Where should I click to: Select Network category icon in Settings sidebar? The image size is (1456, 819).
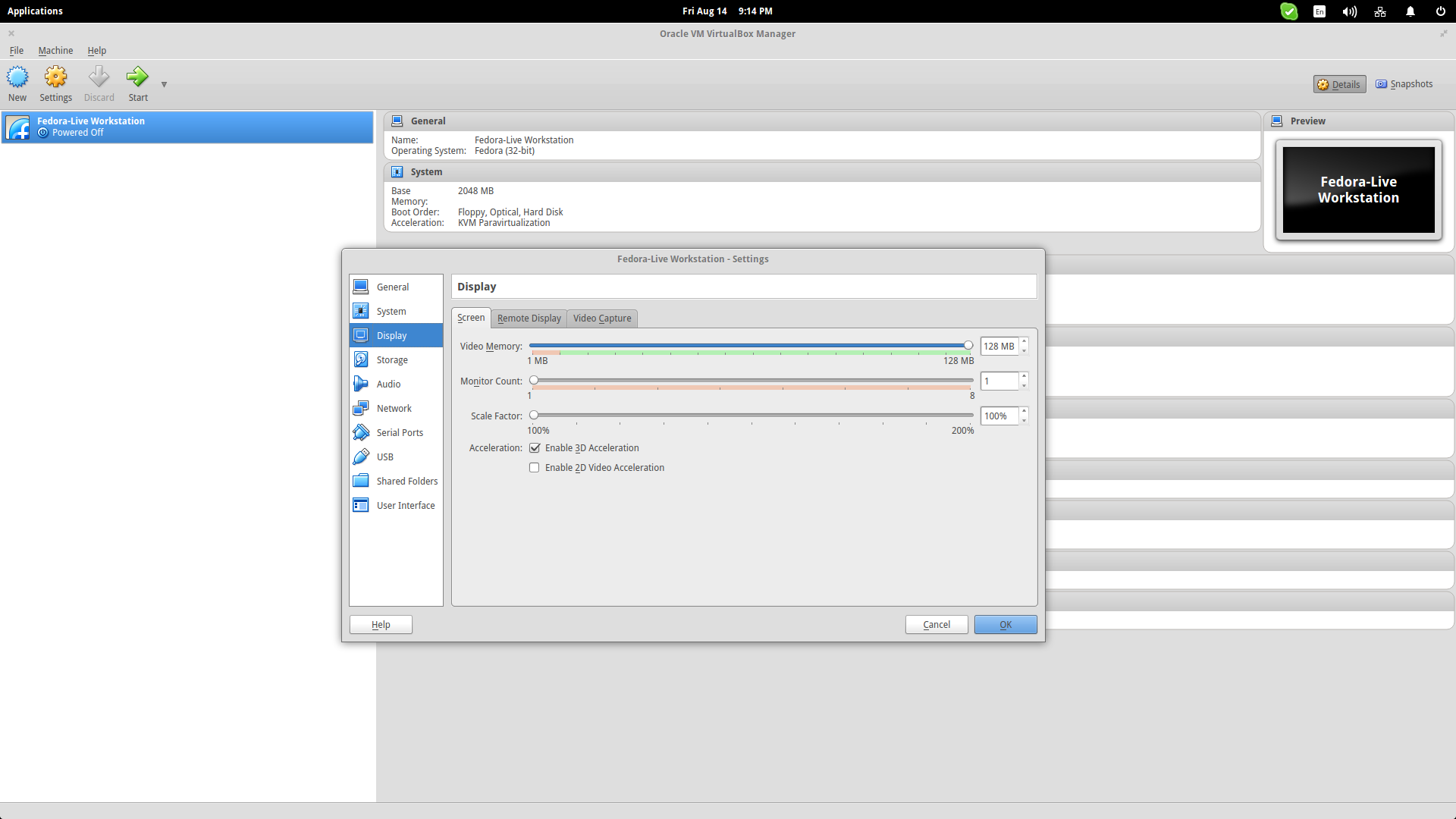361,408
